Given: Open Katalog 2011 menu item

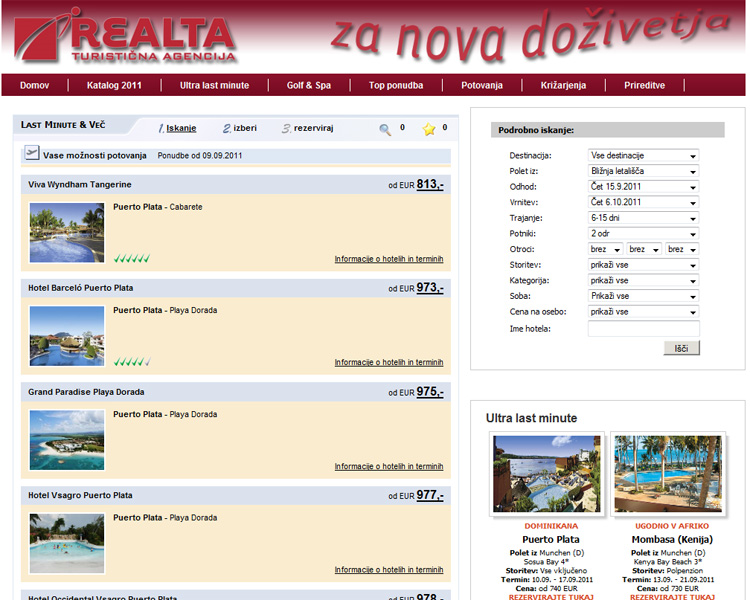Looking at the screenshot, I should 114,85.
